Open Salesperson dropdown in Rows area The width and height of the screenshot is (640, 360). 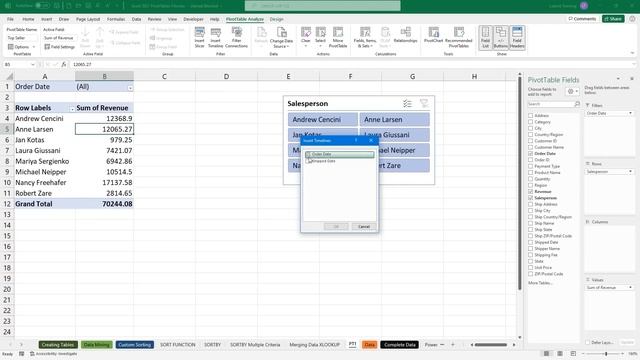pos(631,171)
